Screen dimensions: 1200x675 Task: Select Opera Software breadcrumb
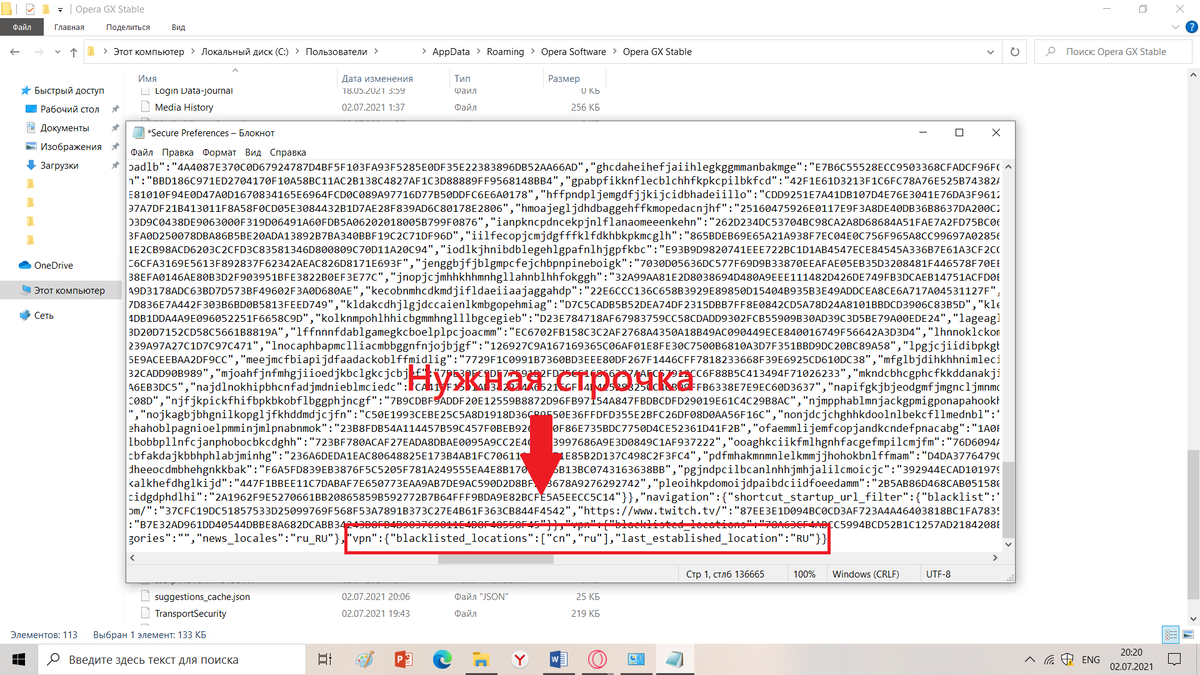click(574, 52)
